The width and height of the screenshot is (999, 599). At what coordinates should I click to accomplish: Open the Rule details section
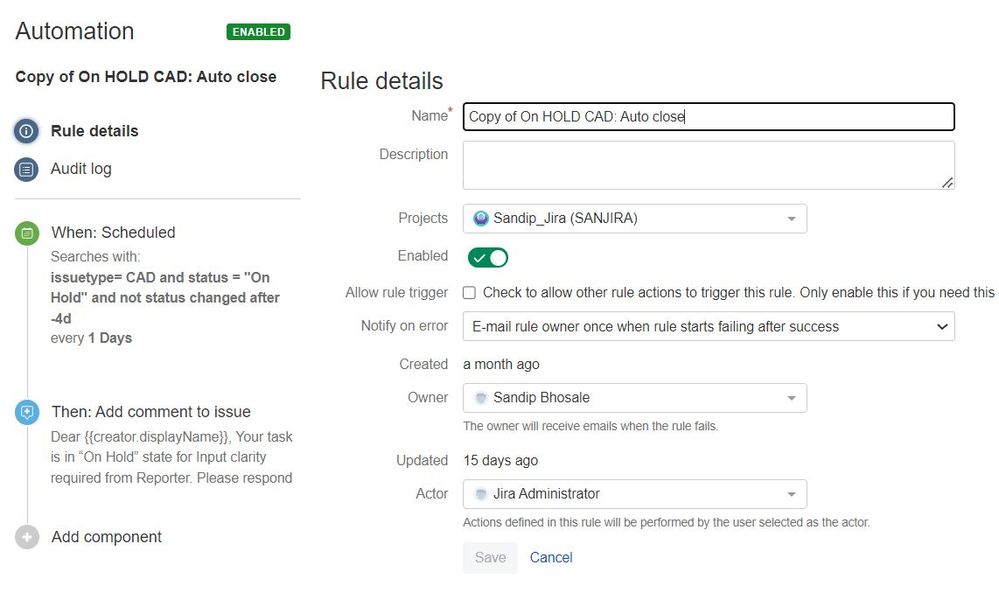(94, 131)
